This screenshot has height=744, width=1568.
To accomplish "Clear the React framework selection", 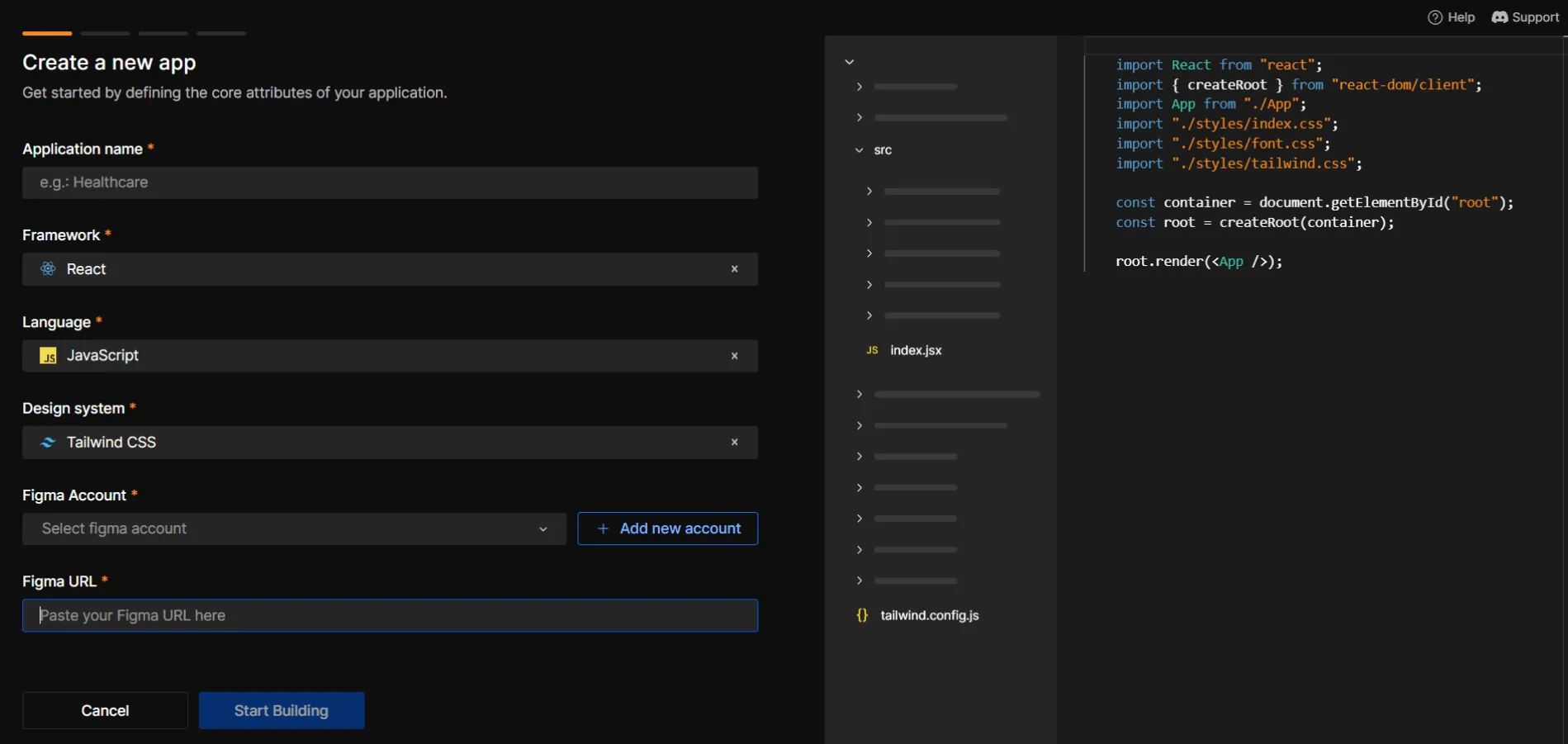I will (x=734, y=269).
